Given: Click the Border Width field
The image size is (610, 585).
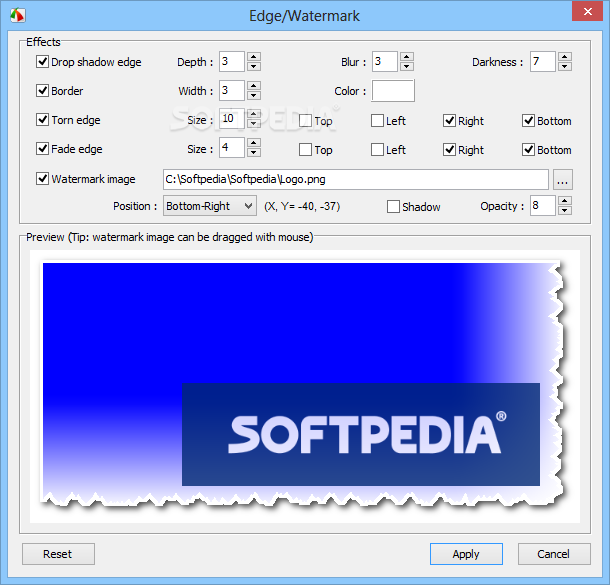Looking at the screenshot, I should coord(232,90).
